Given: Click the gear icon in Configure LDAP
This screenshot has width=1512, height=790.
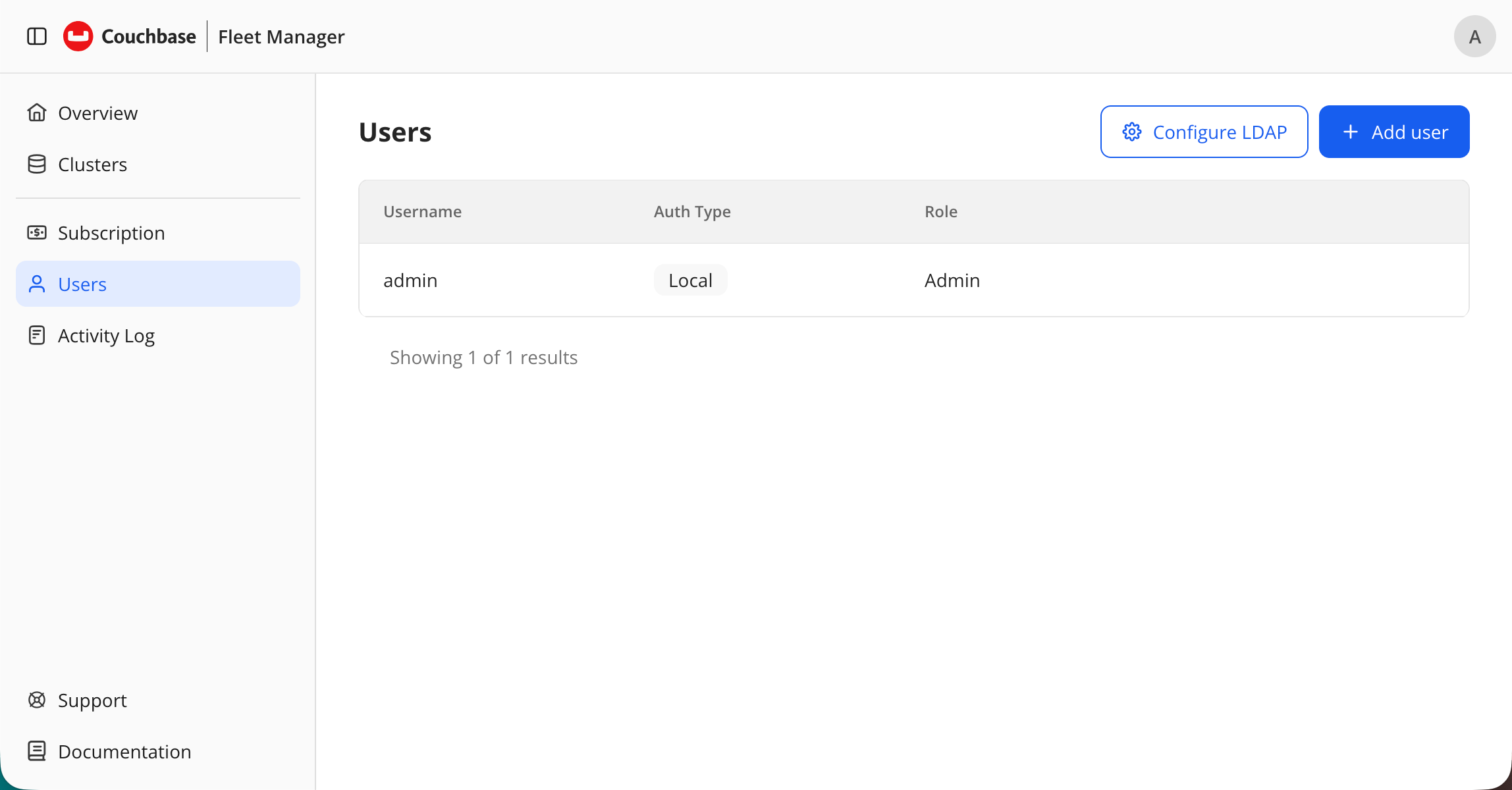Looking at the screenshot, I should click(1132, 132).
